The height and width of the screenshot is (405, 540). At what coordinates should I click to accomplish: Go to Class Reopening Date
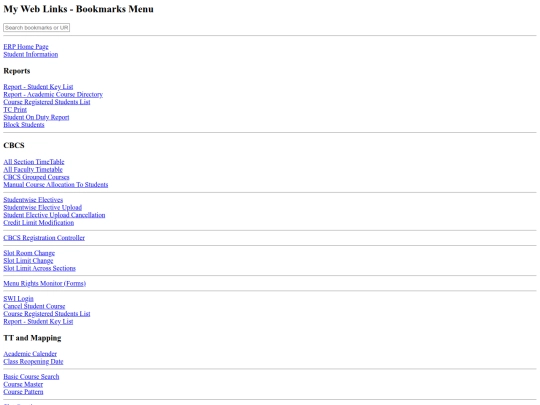(x=33, y=361)
